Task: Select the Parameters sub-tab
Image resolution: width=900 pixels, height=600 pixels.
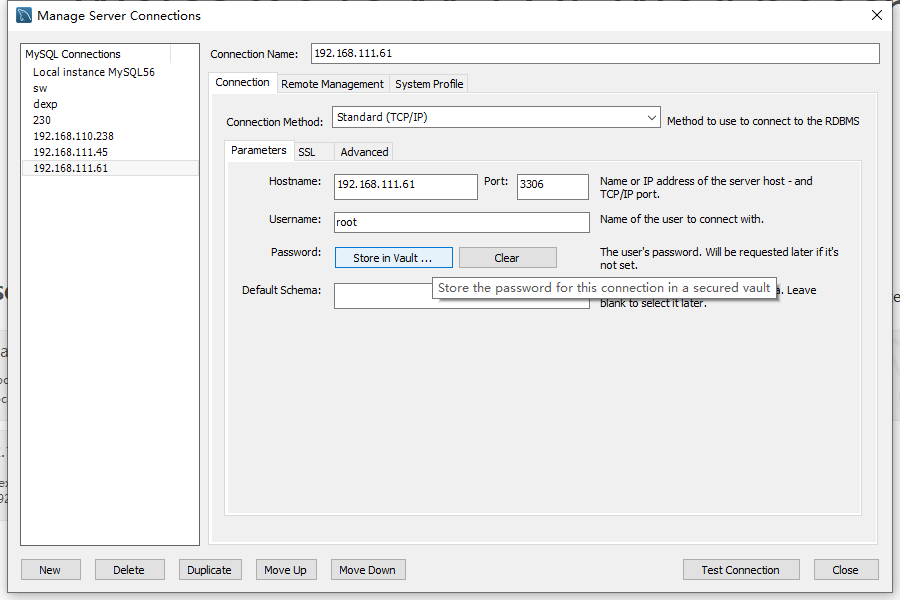Action: [x=259, y=150]
